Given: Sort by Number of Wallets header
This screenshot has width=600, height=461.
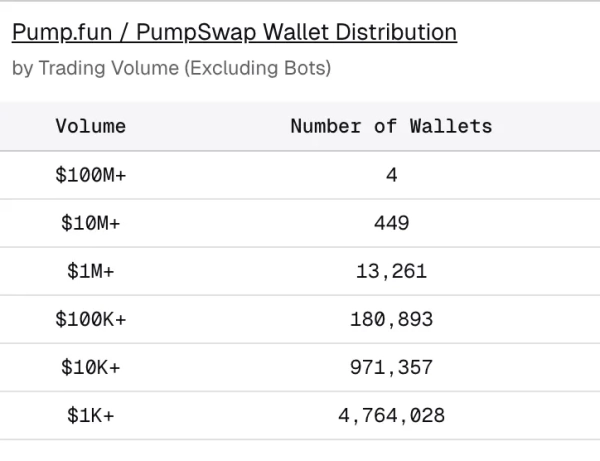Looking at the screenshot, I should tap(391, 127).
